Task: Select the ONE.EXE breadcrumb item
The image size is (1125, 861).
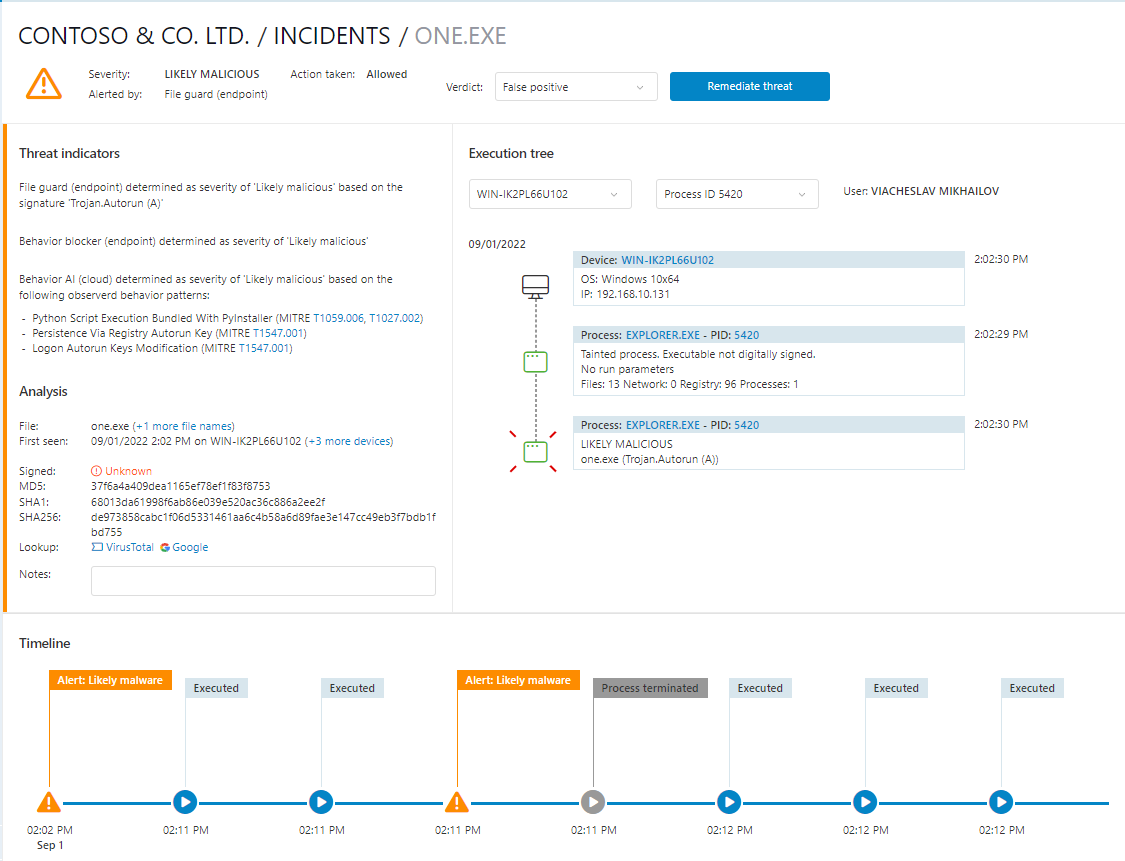Action: tap(460, 35)
